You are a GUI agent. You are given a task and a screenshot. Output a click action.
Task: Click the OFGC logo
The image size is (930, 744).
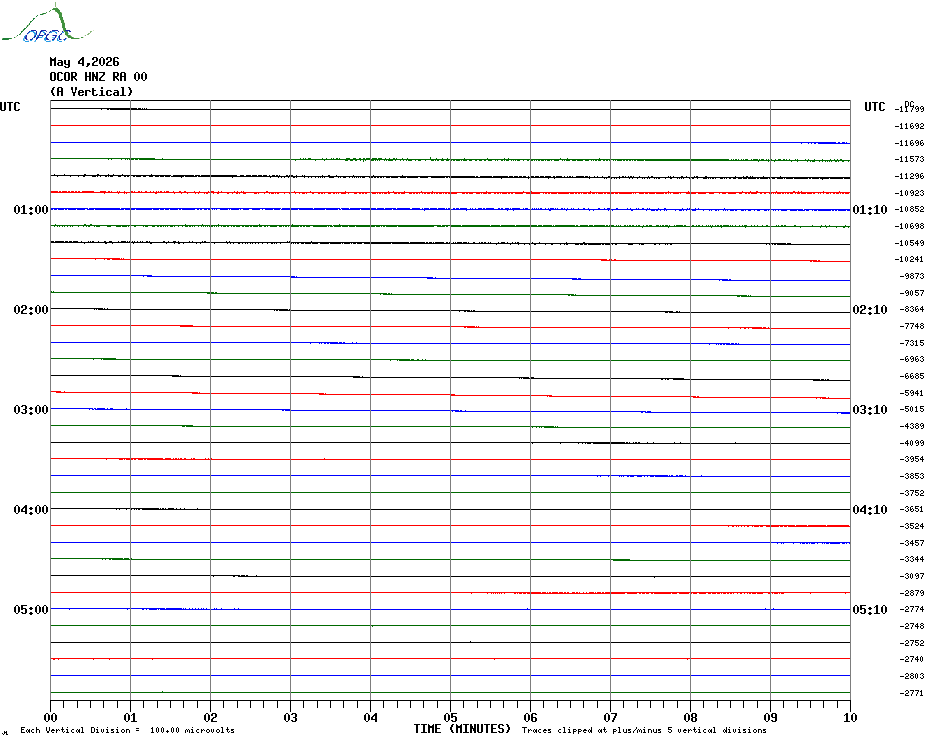[x=46, y=25]
